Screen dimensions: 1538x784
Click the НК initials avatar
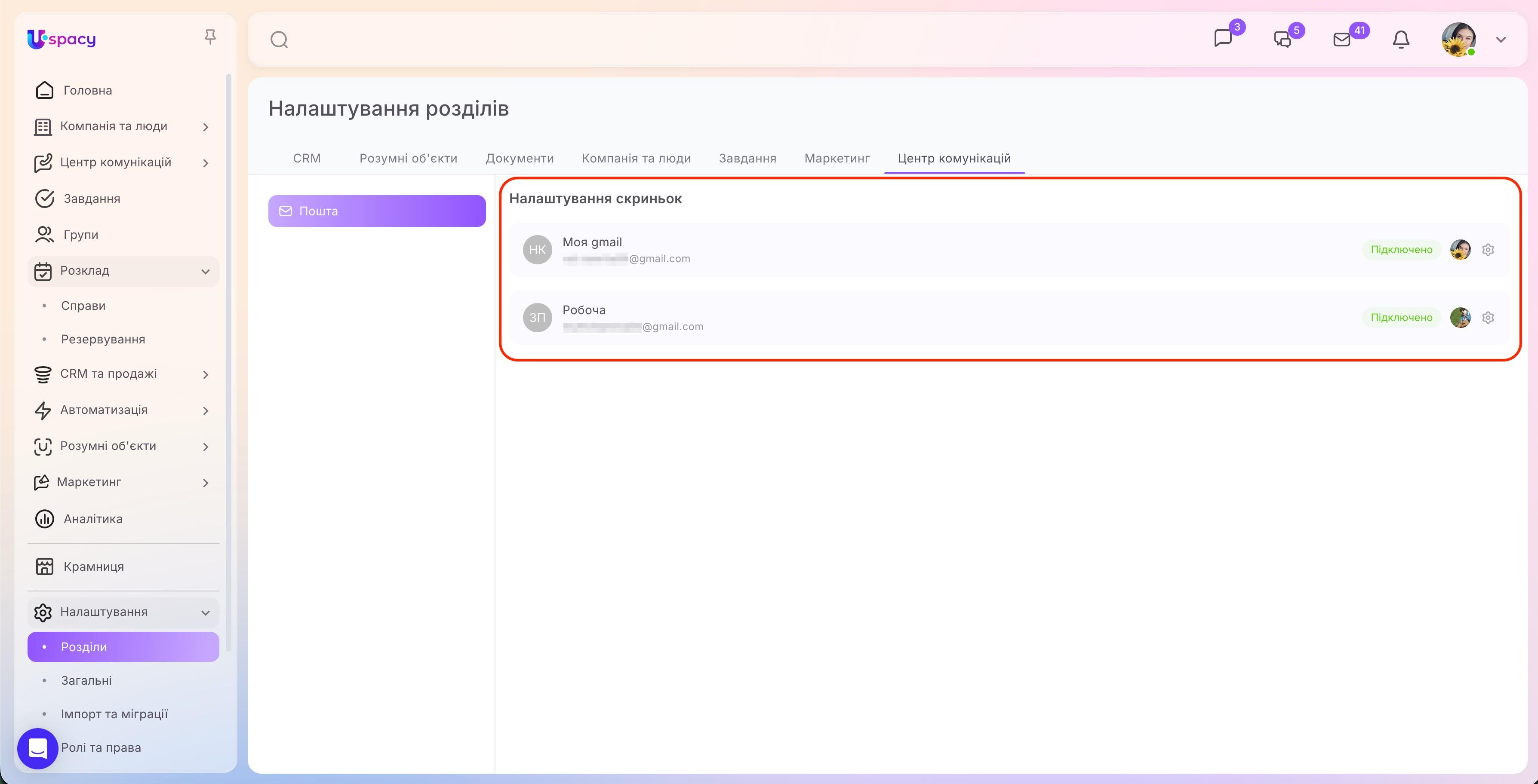(537, 249)
